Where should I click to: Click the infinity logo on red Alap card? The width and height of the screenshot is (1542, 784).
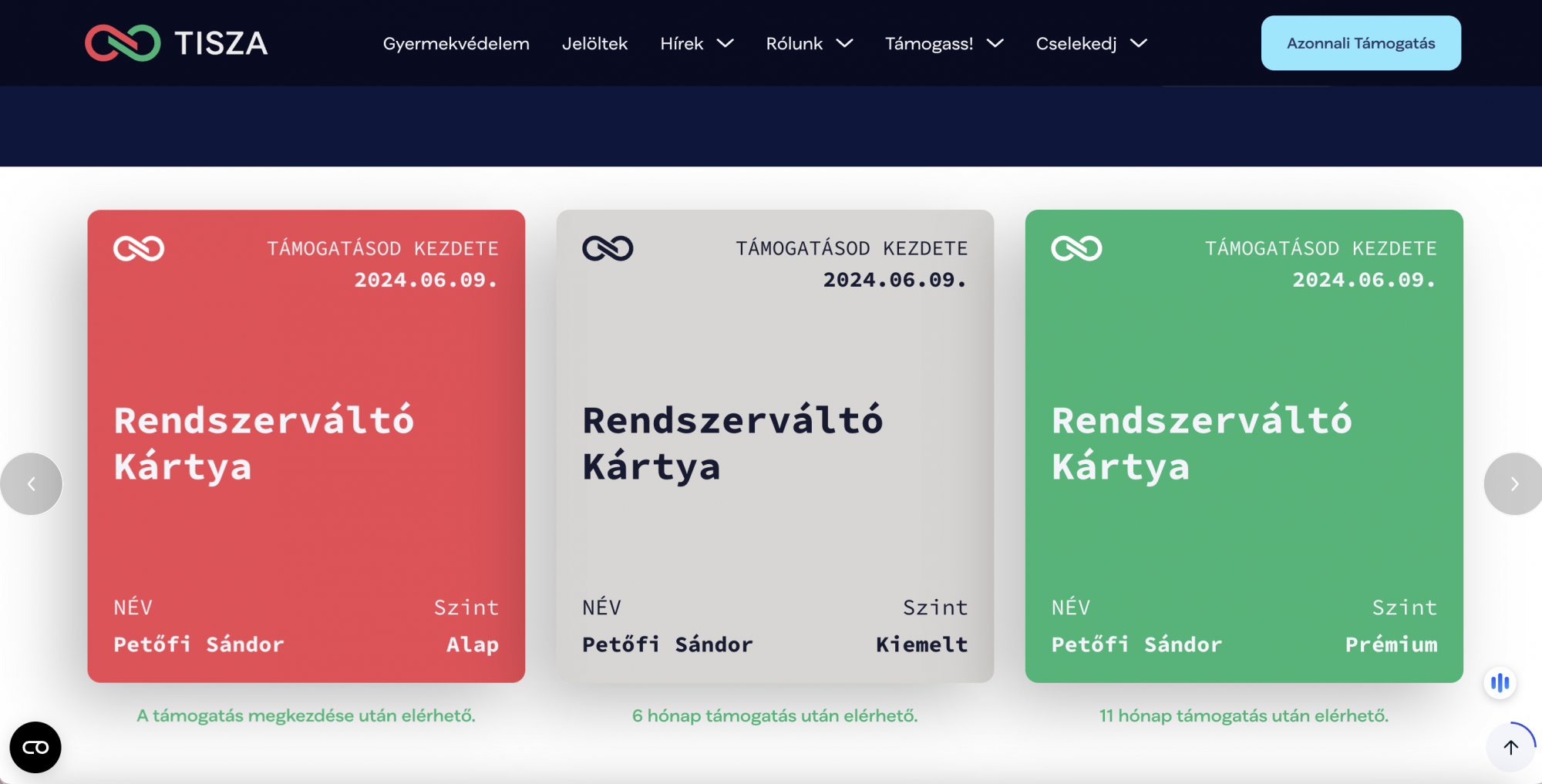click(x=139, y=248)
